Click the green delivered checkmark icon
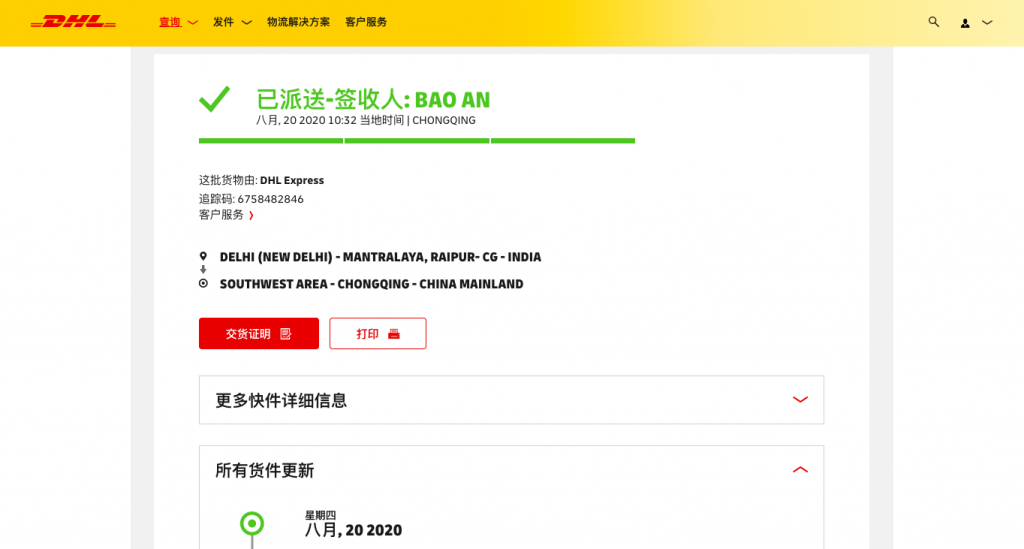The width and height of the screenshot is (1024, 549). (215, 99)
